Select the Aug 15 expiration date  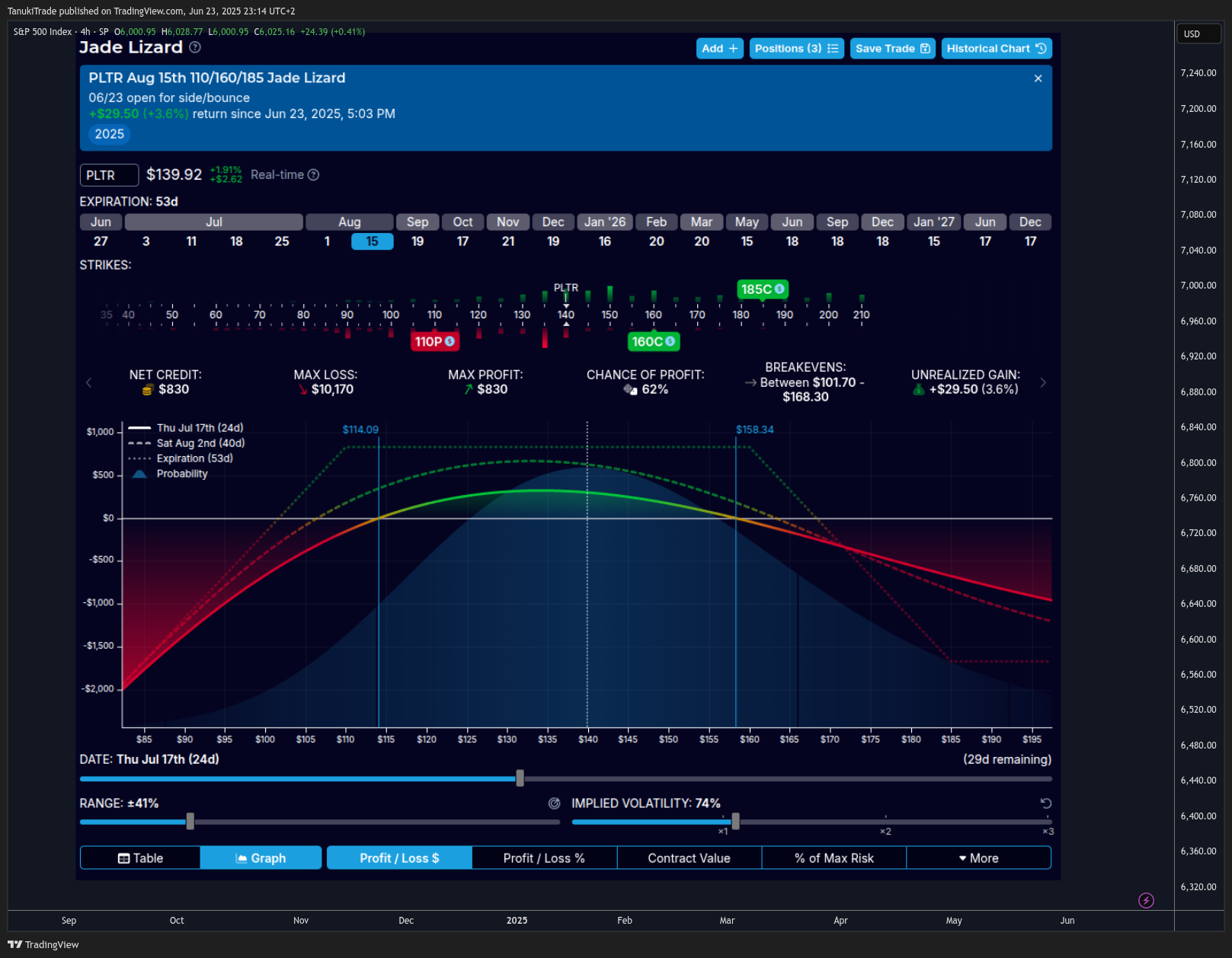(372, 241)
